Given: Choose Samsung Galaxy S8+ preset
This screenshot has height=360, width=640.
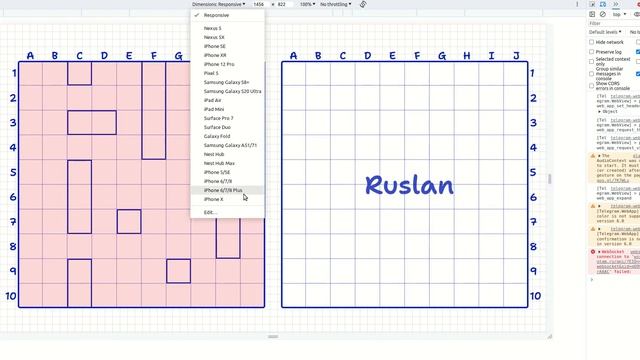Looking at the screenshot, I should point(227,82).
